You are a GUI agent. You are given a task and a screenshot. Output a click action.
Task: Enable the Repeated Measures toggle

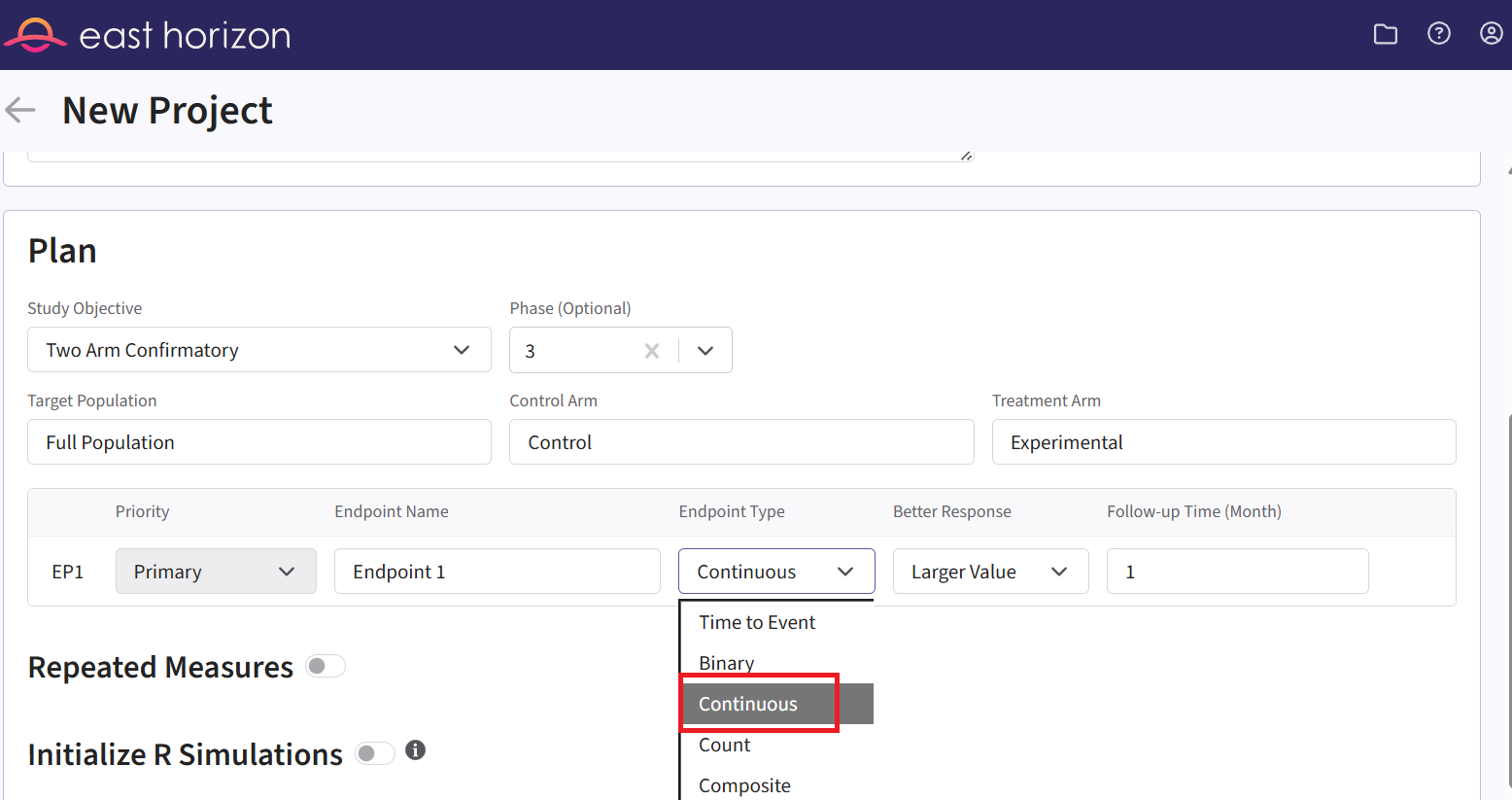pyautogui.click(x=326, y=666)
